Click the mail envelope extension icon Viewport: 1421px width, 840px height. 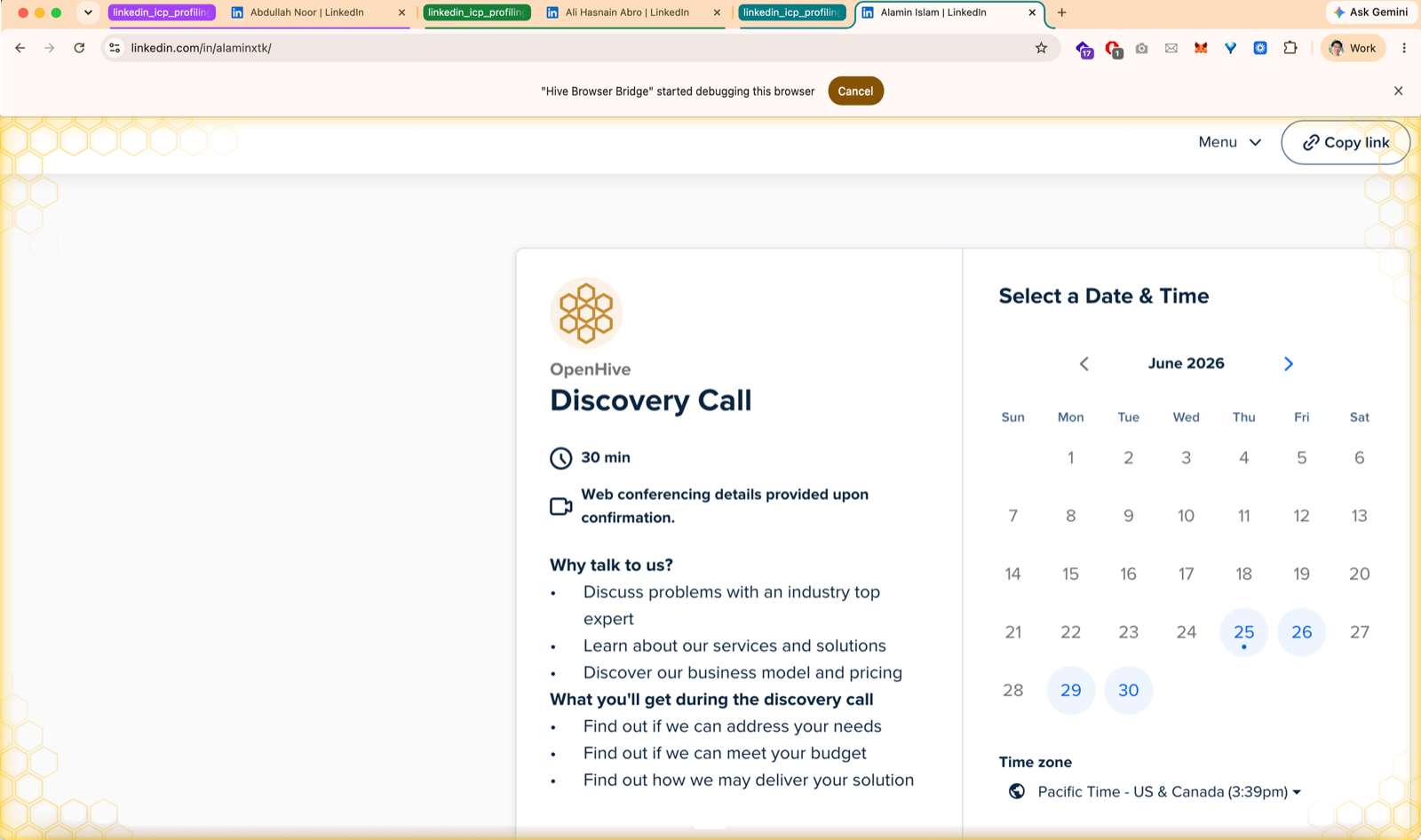click(x=1171, y=48)
